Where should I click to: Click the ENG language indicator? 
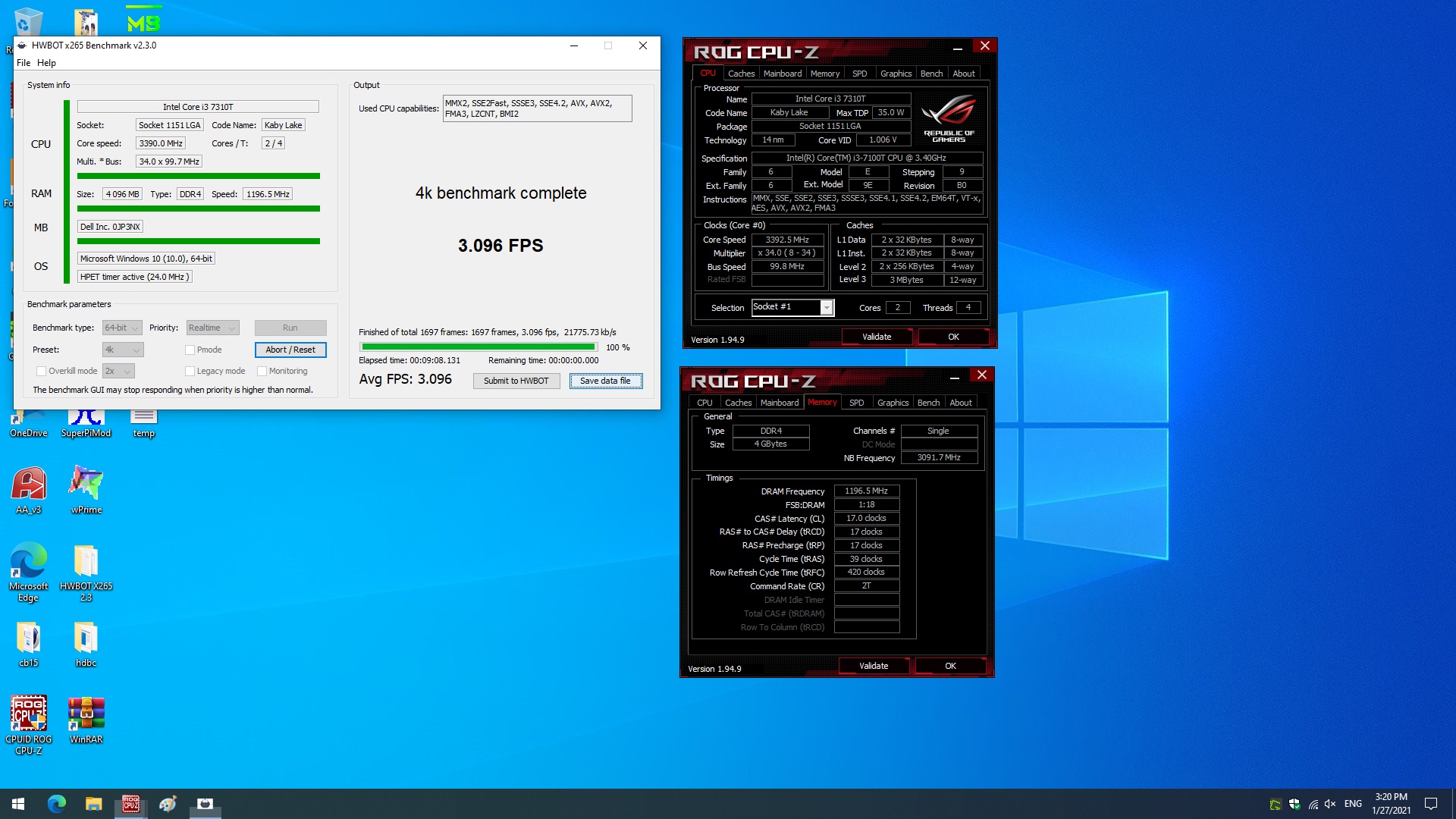(1353, 805)
